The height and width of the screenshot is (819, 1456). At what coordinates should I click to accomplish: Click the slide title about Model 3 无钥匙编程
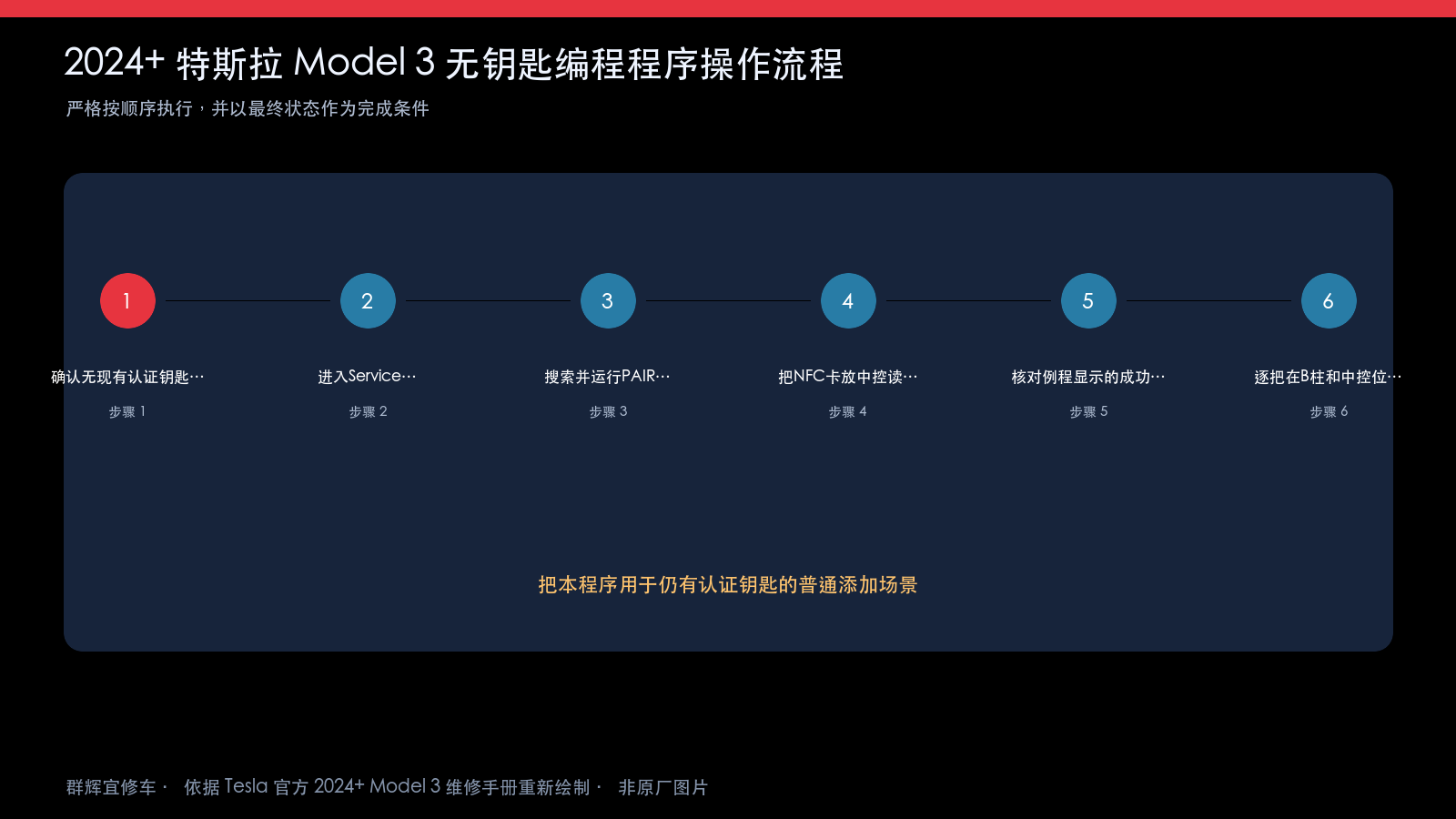(453, 64)
